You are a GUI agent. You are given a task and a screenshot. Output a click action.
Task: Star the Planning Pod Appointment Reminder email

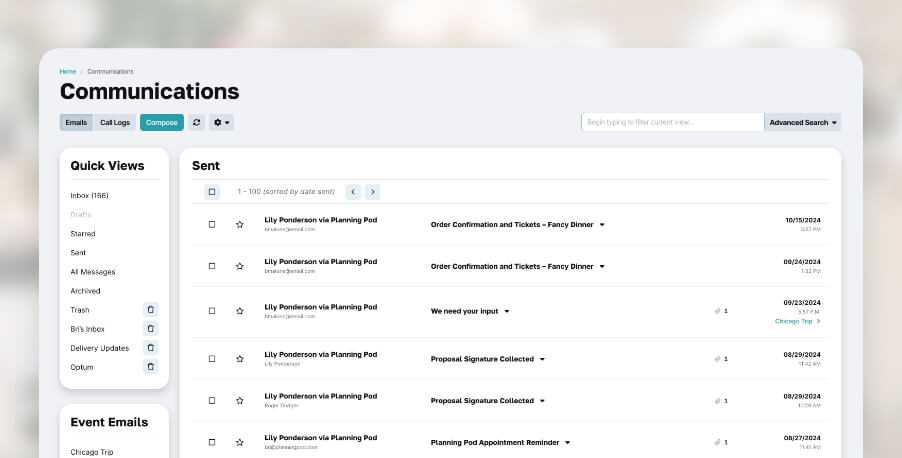click(x=240, y=442)
